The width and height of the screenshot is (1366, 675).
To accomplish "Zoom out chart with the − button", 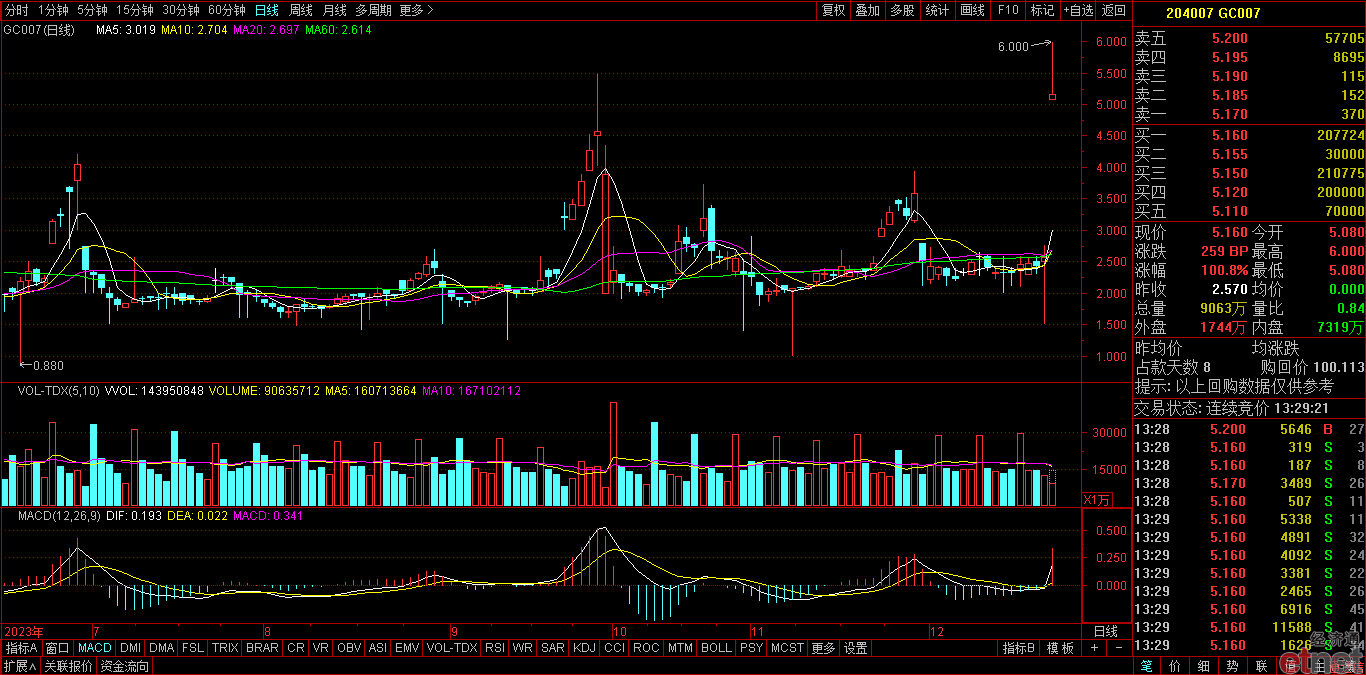I will [x=1117, y=648].
